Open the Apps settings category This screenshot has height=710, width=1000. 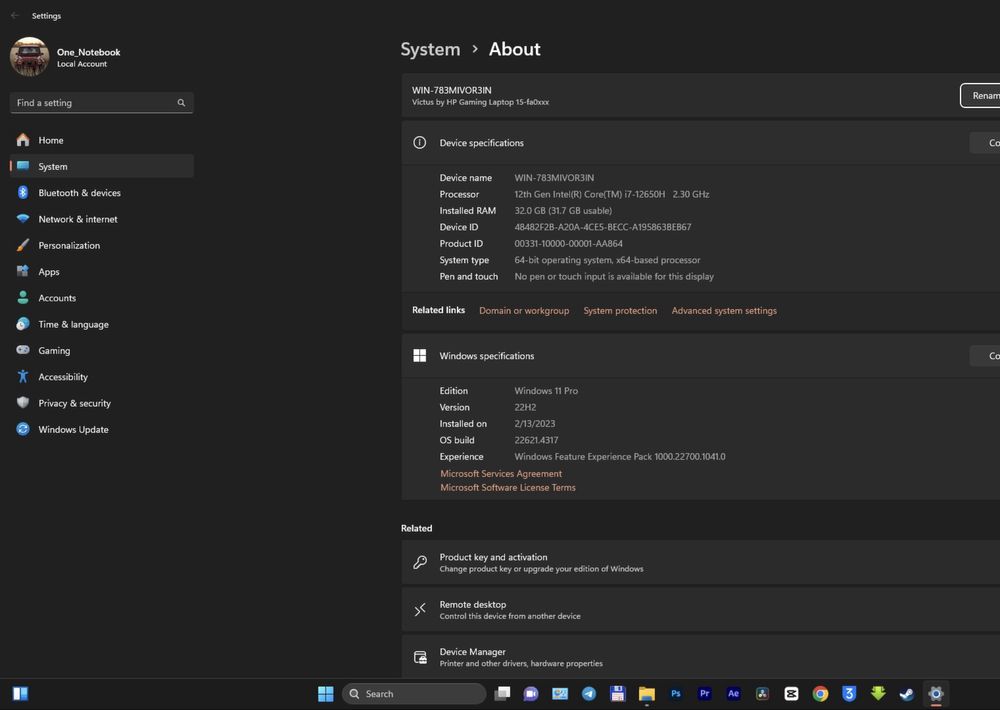101,271
